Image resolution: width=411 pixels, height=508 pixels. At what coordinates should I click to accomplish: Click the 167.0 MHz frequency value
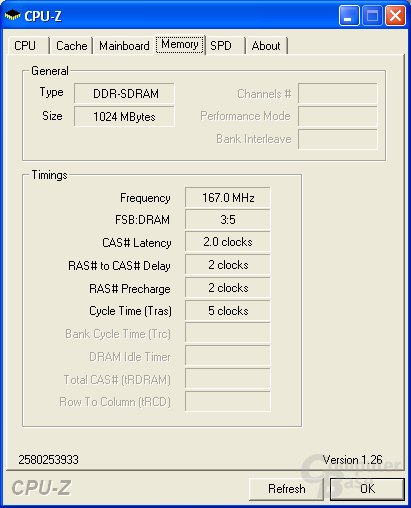pyautogui.click(x=228, y=198)
